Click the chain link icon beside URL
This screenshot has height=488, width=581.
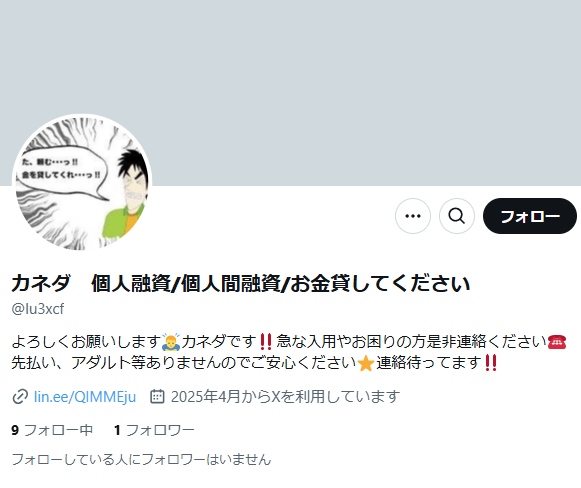[20, 396]
